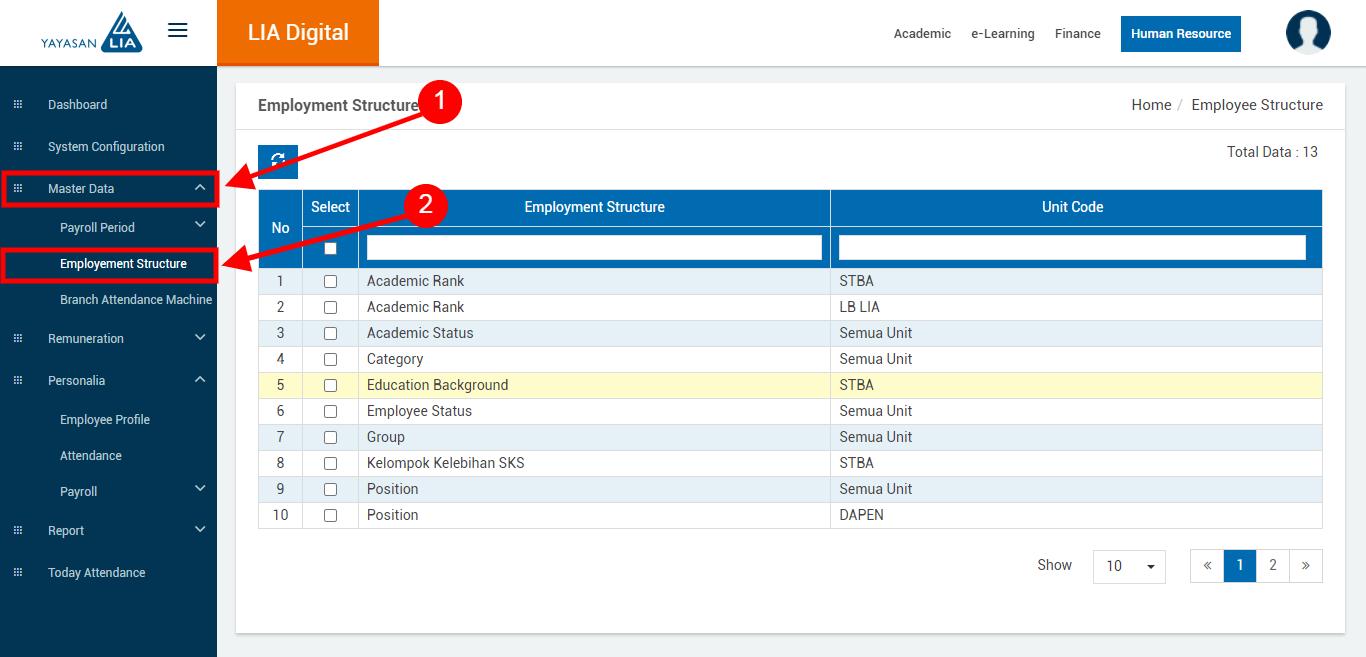The height and width of the screenshot is (657, 1366).
Task: Click the Home breadcrumb link
Action: point(1151,105)
